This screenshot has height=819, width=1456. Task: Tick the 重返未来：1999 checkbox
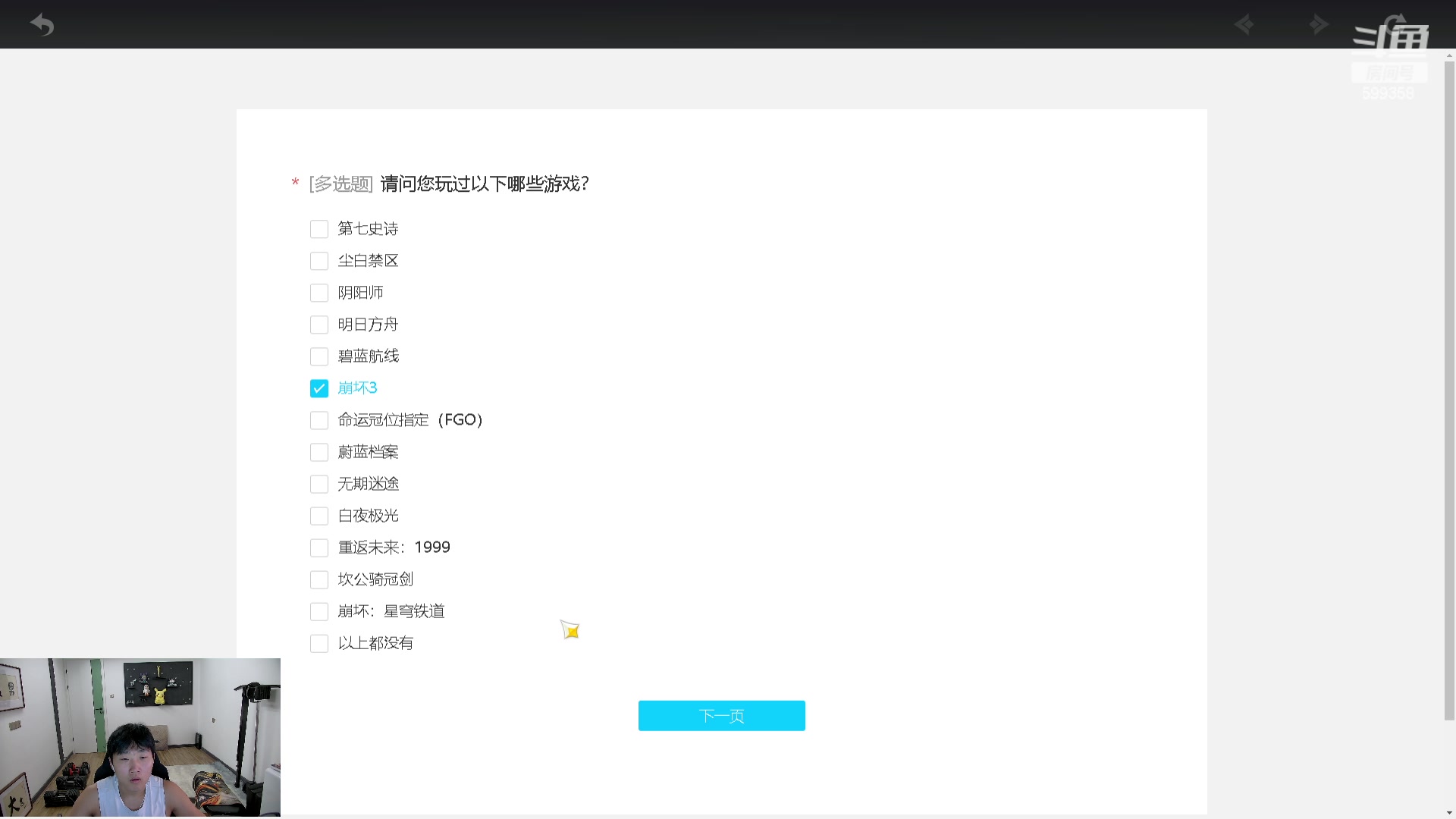[319, 548]
